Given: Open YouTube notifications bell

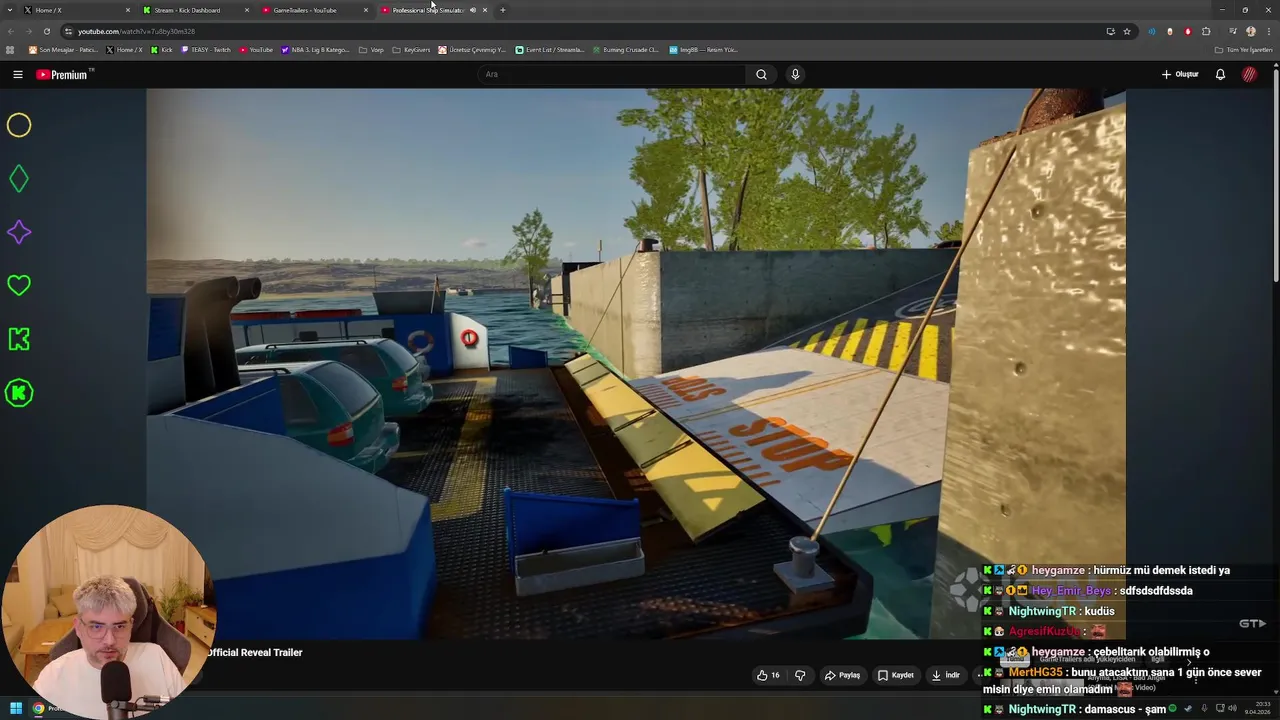Looking at the screenshot, I should pyautogui.click(x=1220, y=74).
